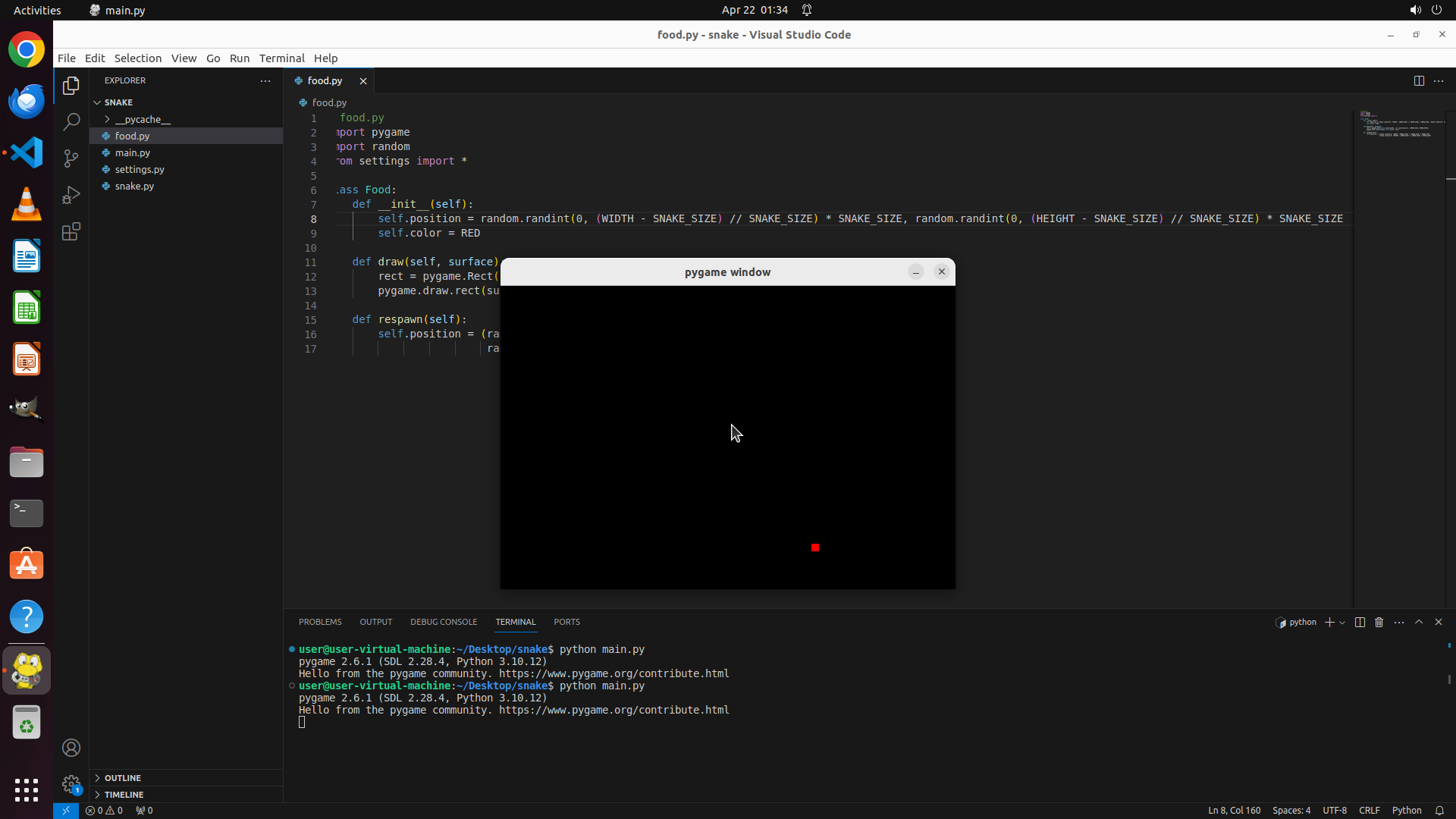1456x819 pixels.
Task: Open the Run and Debug view
Action: coord(71,195)
